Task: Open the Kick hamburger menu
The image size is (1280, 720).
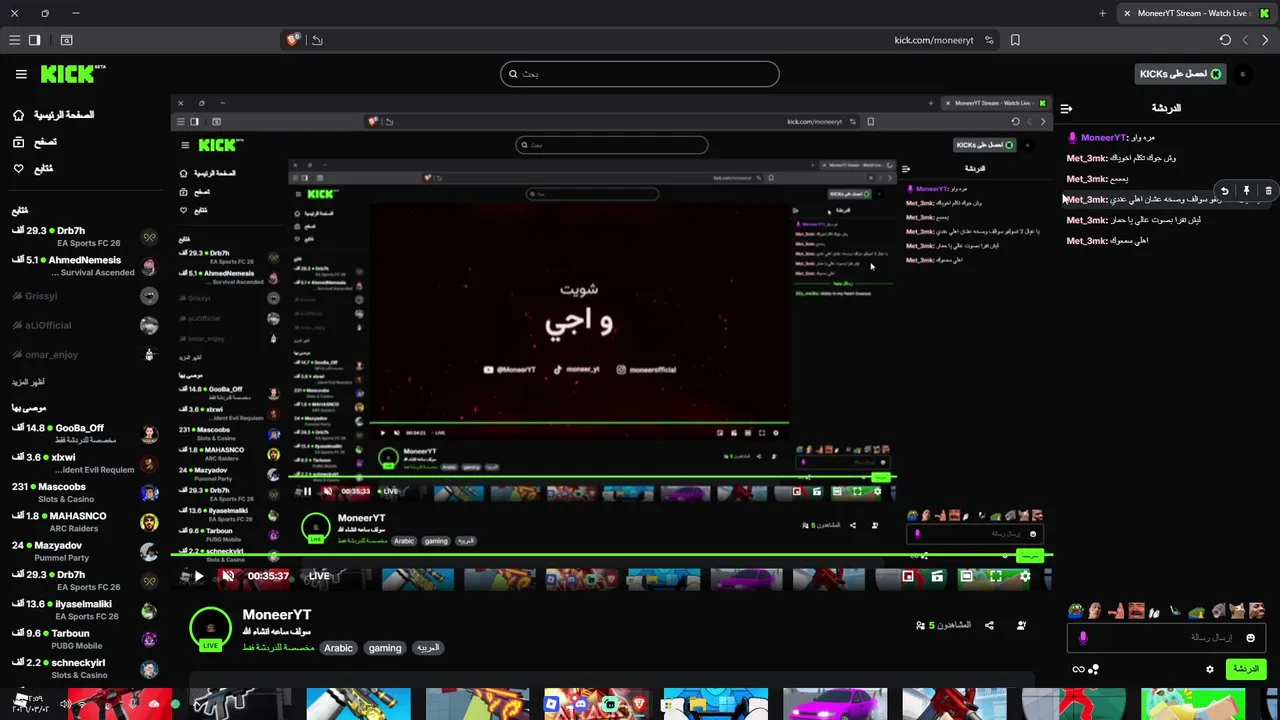Action: pos(21,74)
